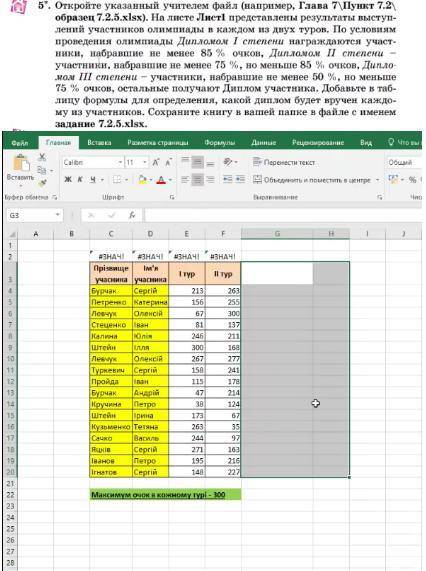The width and height of the screenshot is (426, 571).
Task: Expand the Paste options arrow under Вставить
Action: coord(21,186)
